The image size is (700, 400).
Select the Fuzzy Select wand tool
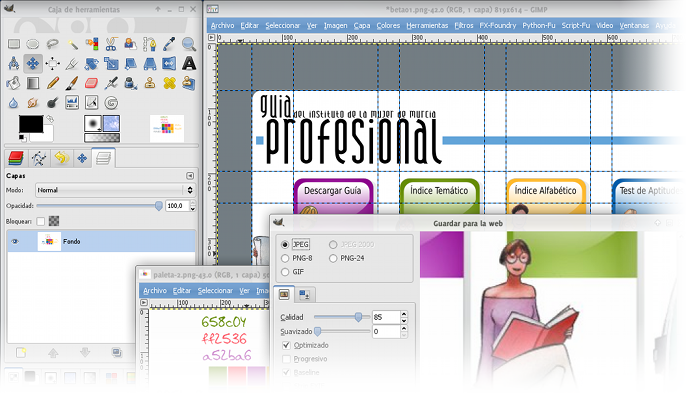pyautogui.click(x=72, y=44)
